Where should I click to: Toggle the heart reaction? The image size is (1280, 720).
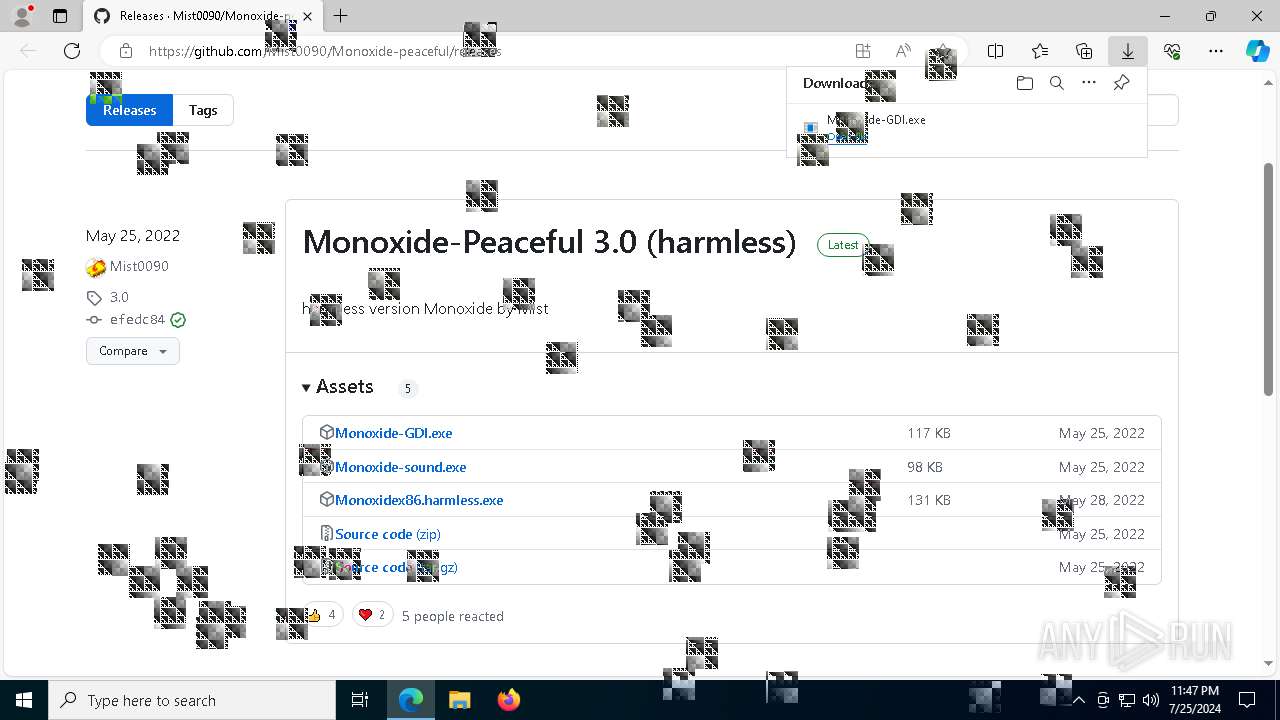coord(372,615)
